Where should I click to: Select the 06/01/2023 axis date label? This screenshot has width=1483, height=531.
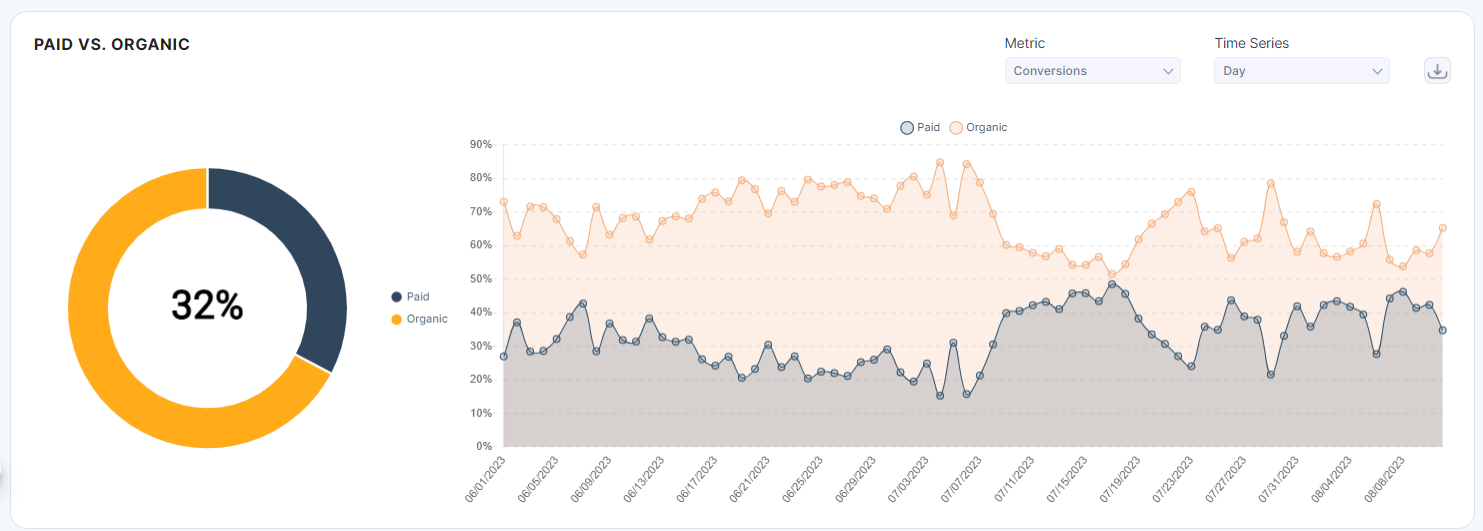click(x=484, y=480)
